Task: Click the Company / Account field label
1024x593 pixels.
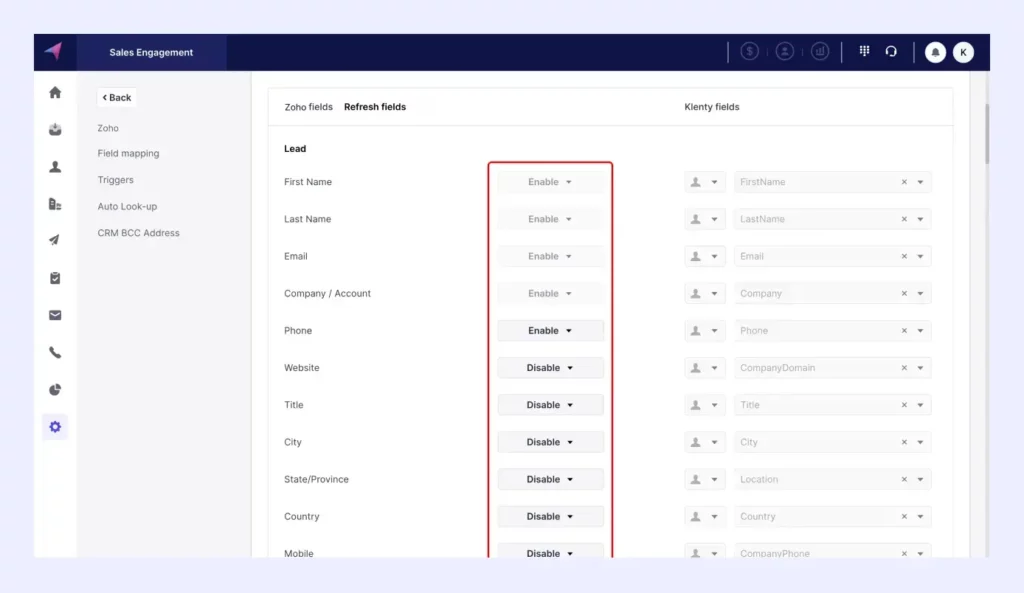Action: 327,294
